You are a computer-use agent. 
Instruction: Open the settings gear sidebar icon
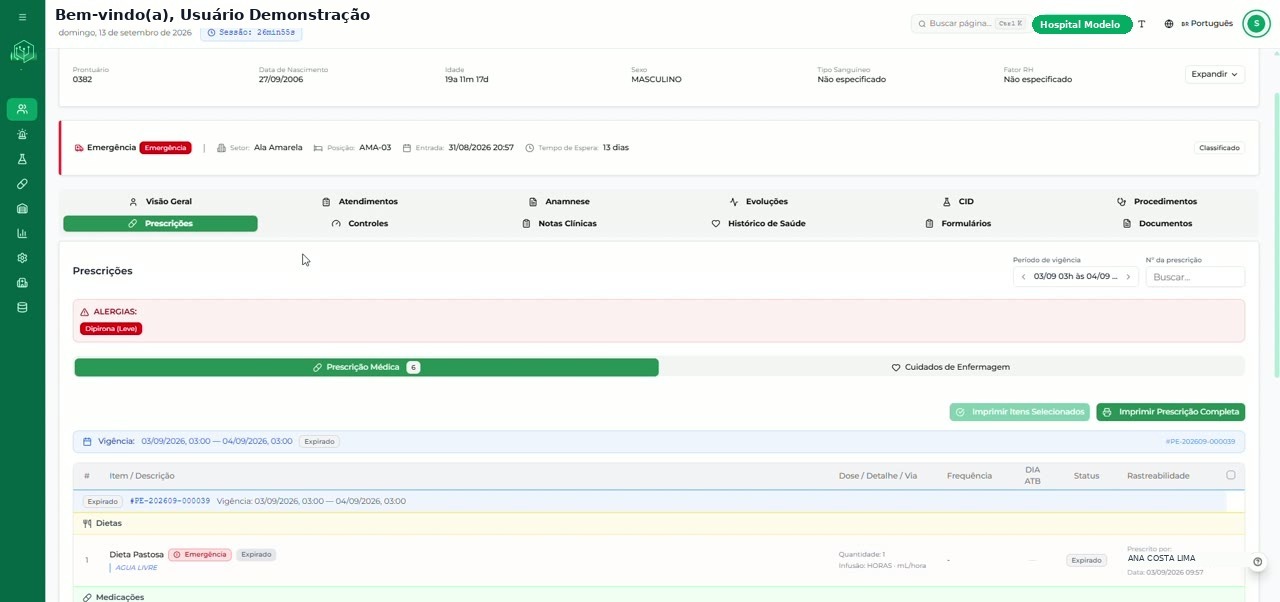coord(22,258)
